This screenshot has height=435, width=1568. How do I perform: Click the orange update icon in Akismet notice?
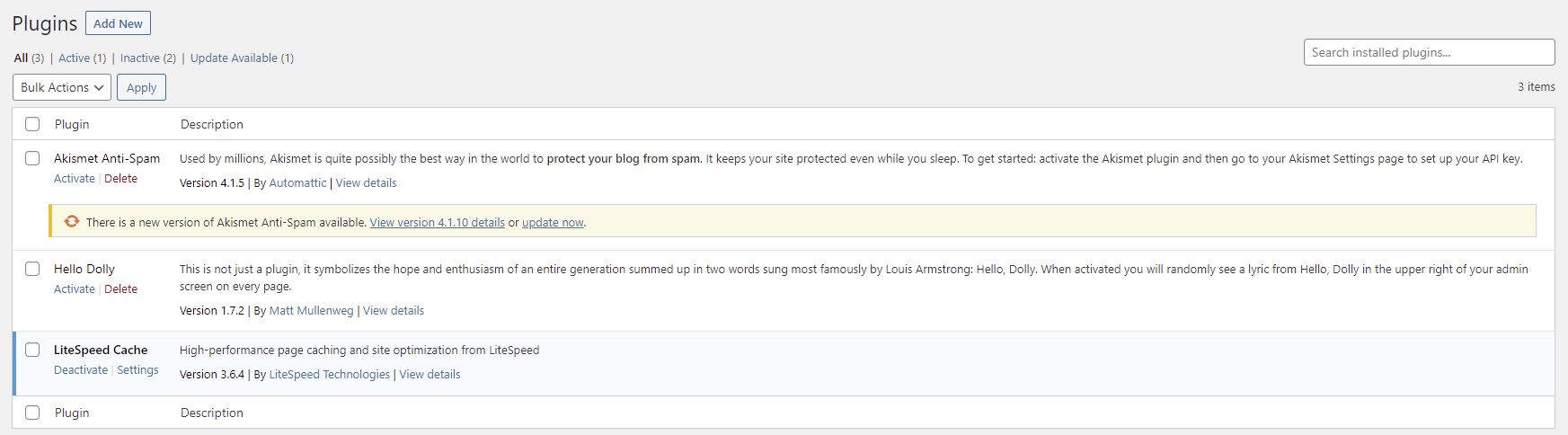click(72, 221)
